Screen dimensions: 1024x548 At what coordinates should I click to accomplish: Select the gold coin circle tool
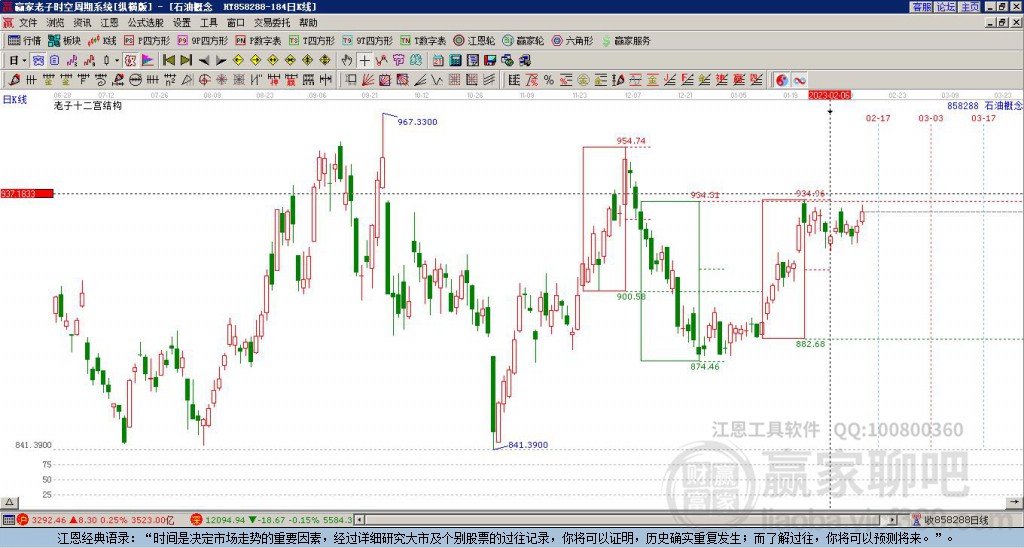tap(583, 80)
